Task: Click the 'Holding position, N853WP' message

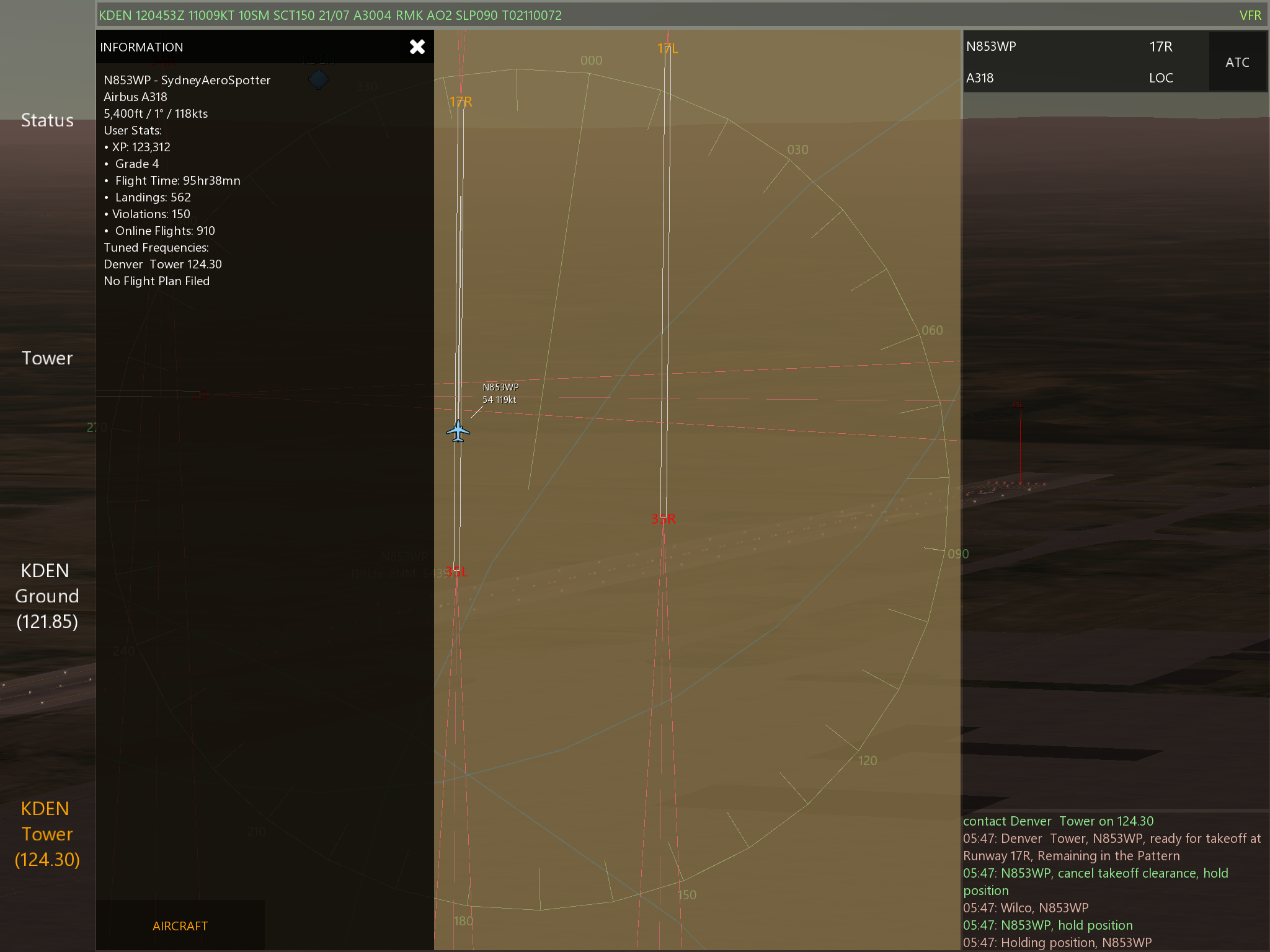Action: [x=1057, y=942]
